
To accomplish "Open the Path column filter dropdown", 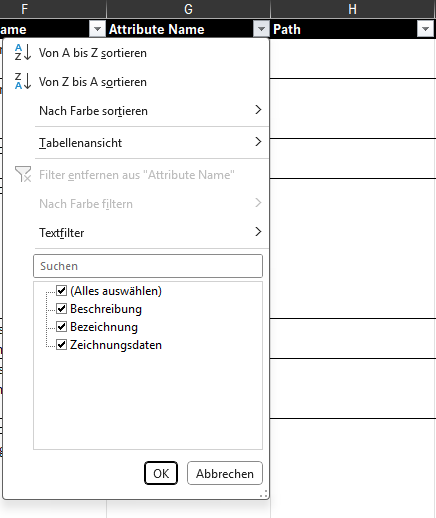I will 425,29.
